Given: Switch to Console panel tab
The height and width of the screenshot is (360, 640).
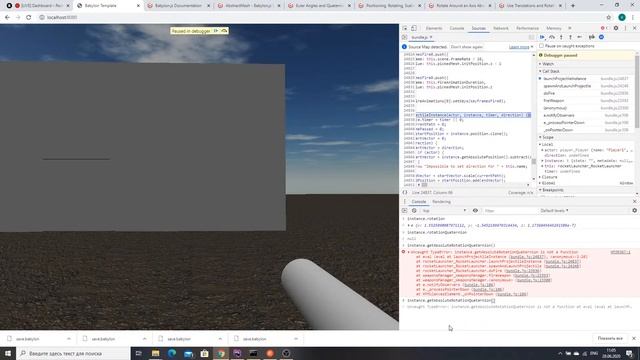Looking at the screenshot, I should pyautogui.click(x=457, y=28).
